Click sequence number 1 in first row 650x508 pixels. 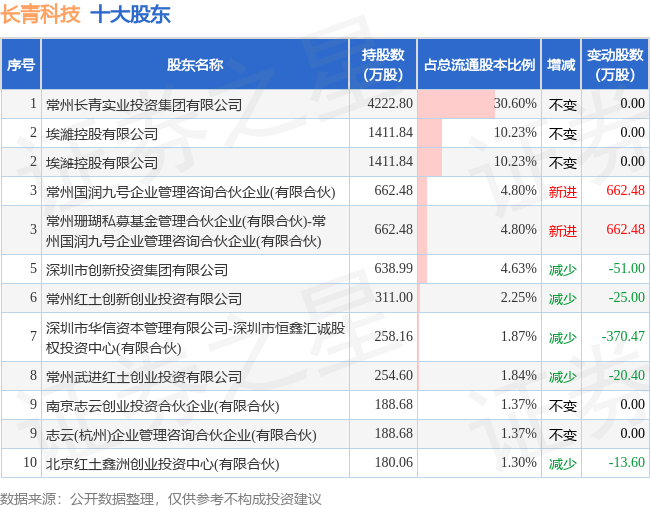point(34,103)
